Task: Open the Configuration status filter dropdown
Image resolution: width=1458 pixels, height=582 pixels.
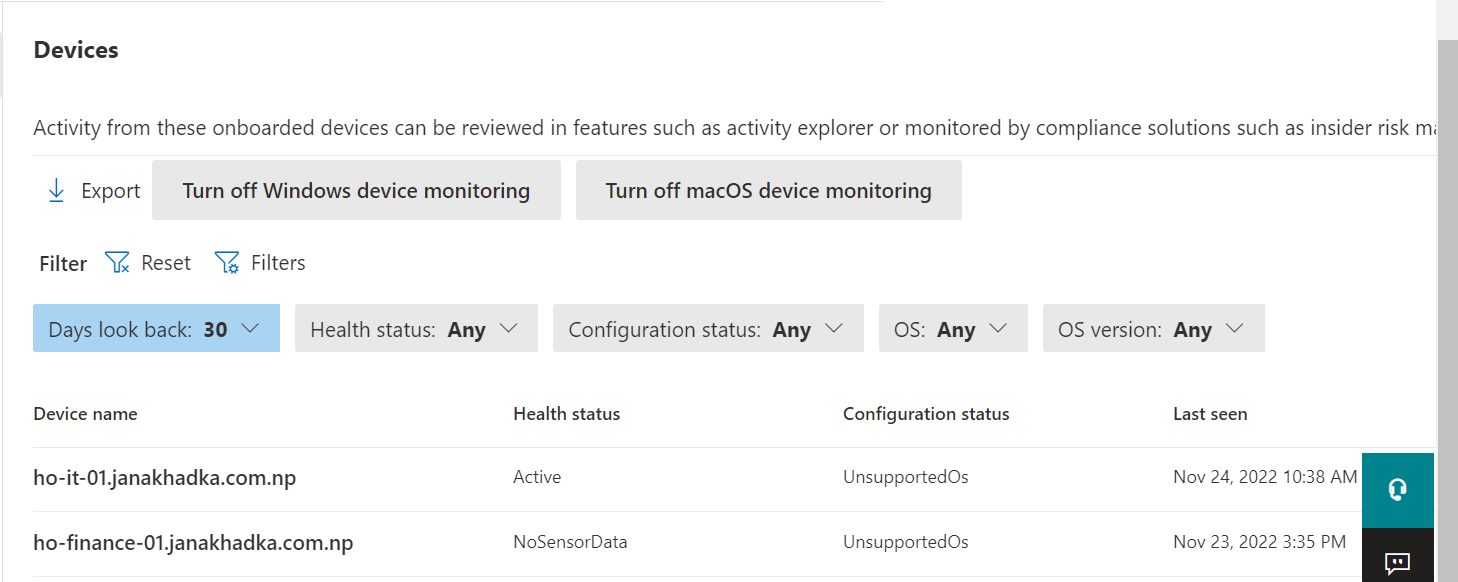Action: click(x=708, y=329)
